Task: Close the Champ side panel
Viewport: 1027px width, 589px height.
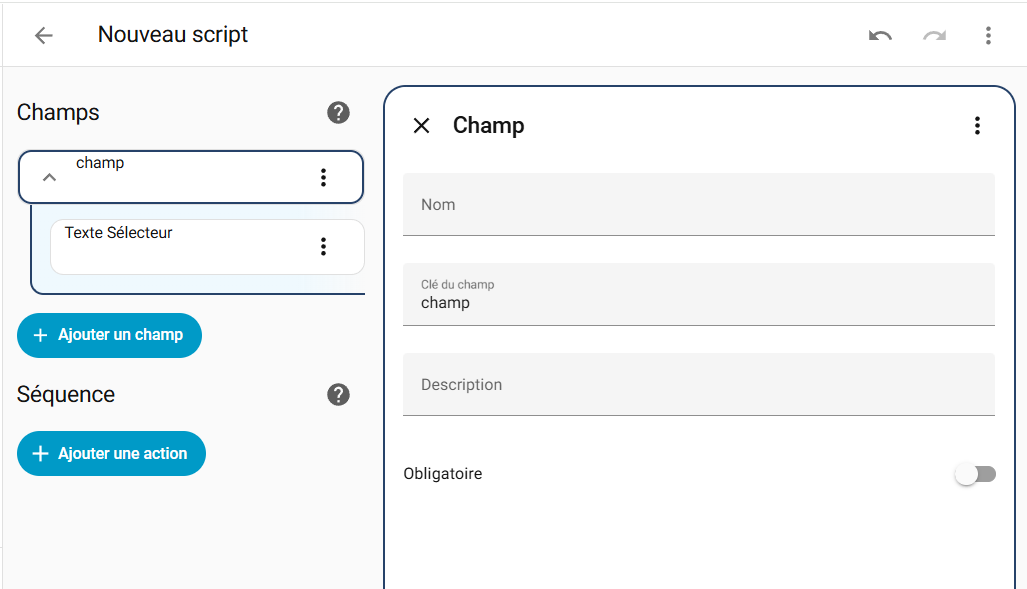Action: tap(422, 125)
